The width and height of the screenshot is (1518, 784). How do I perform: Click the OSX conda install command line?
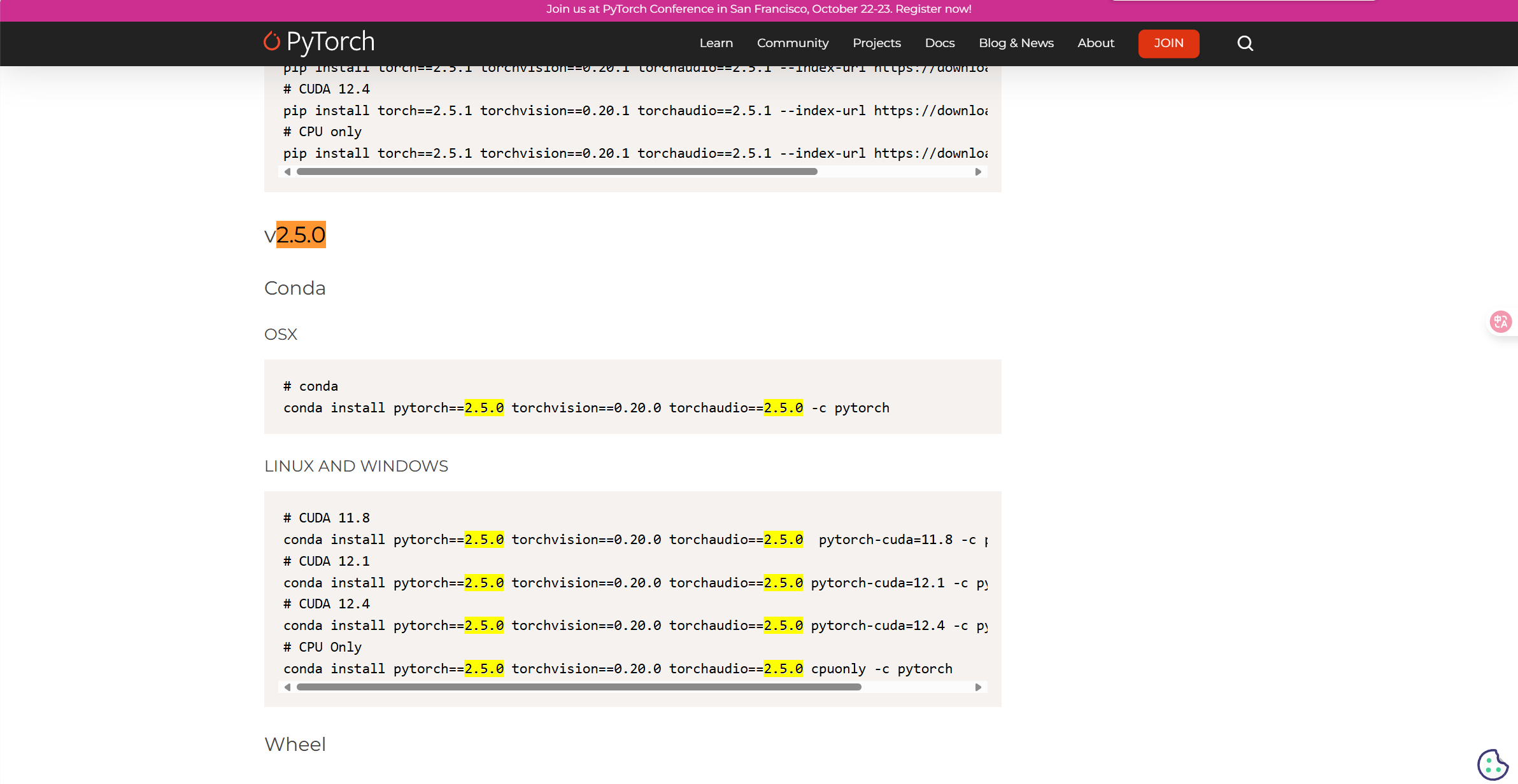coord(586,408)
